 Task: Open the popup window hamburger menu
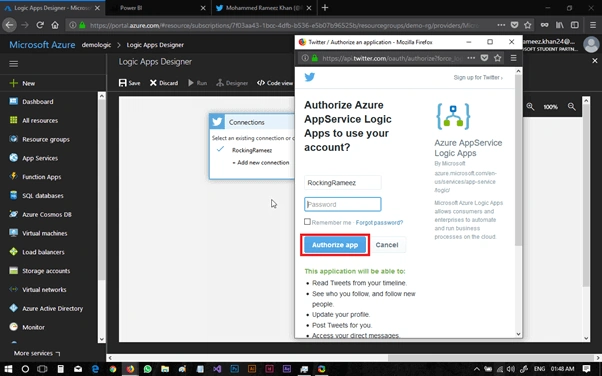pos(513,58)
